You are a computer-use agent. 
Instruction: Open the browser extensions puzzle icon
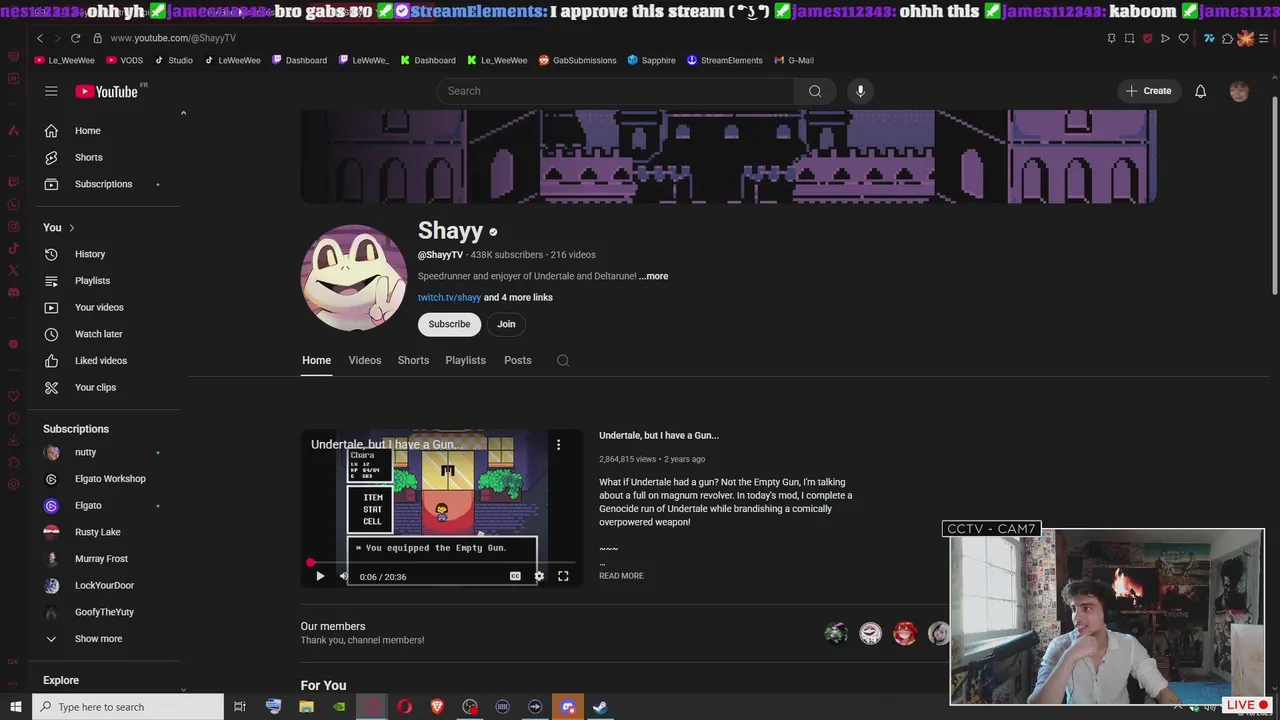click(x=1227, y=38)
